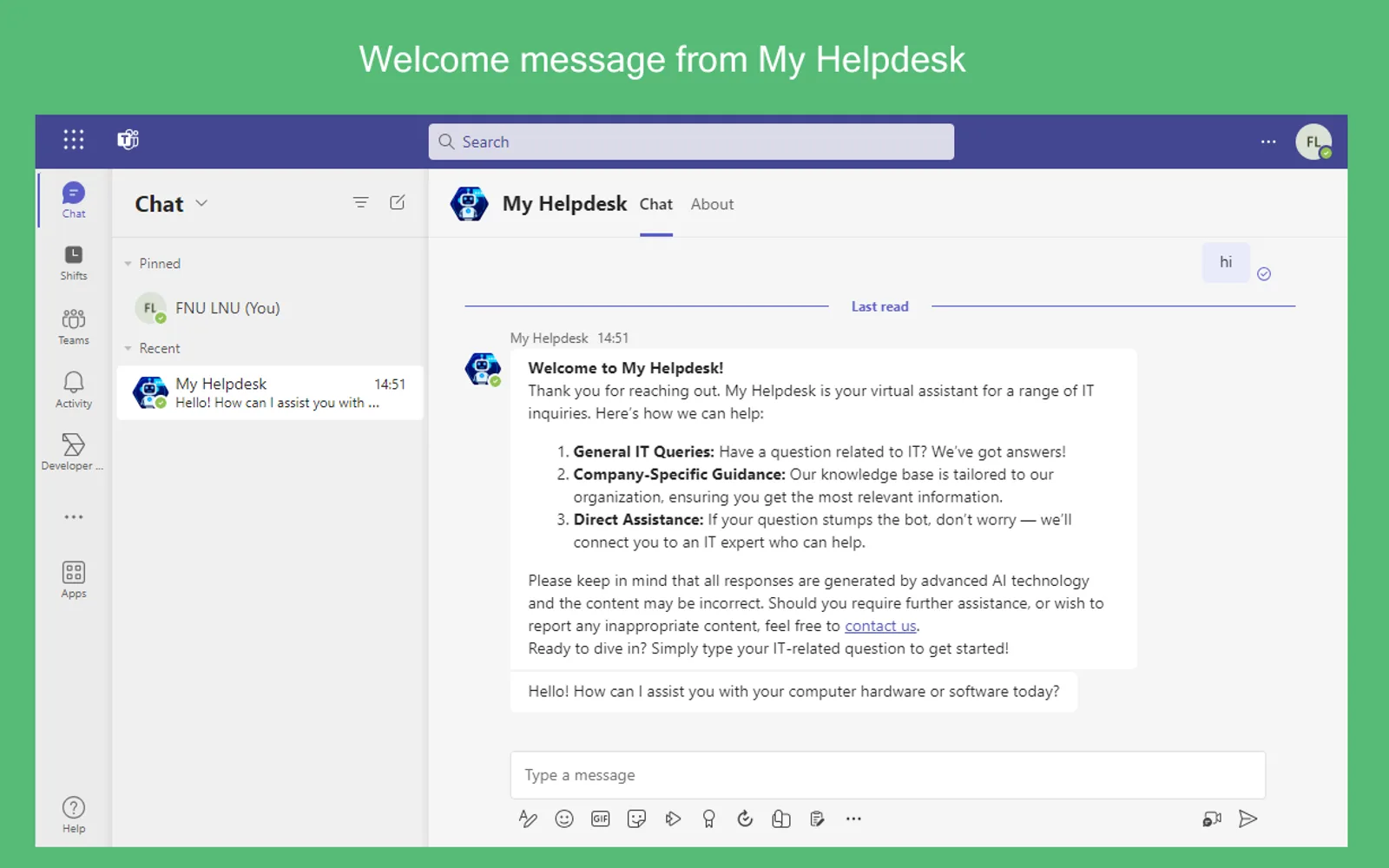1389x868 pixels.
Task: Open the Approvals icon in compose toolbar
Action: 781,819
